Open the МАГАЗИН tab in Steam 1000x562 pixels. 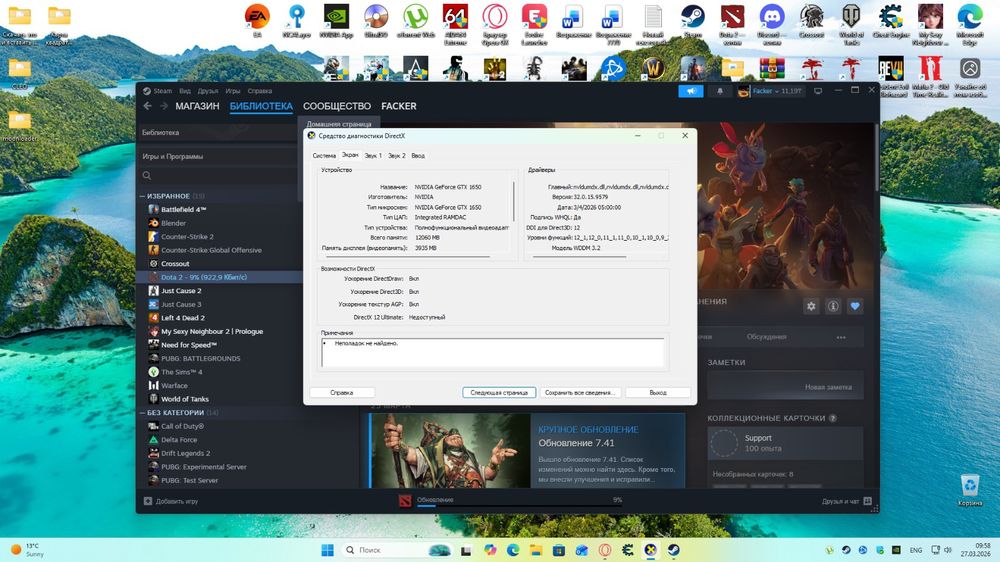(197, 106)
